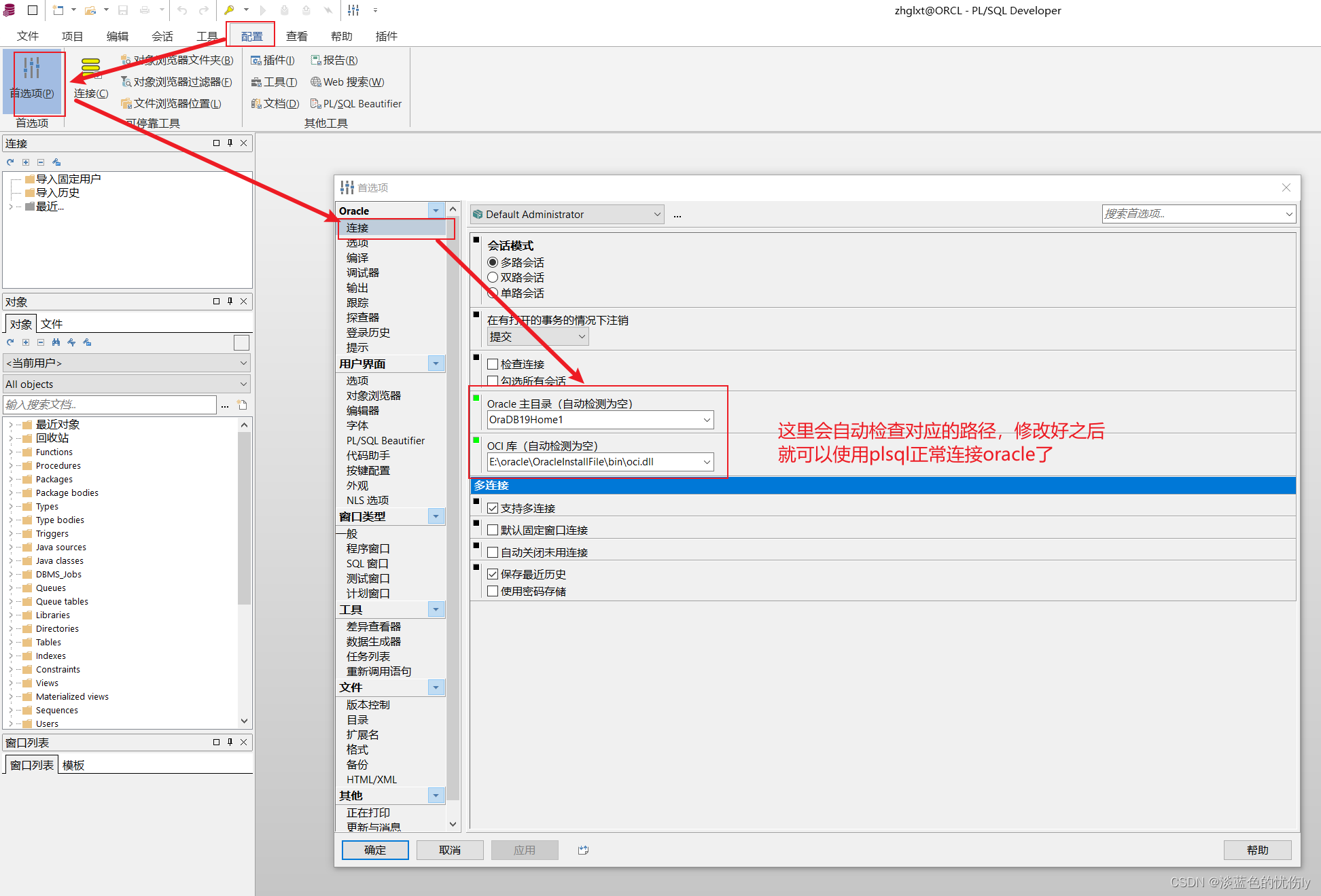Switch to 模板 tab
Image resolution: width=1321 pixels, height=896 pixels.
(73, 765)
